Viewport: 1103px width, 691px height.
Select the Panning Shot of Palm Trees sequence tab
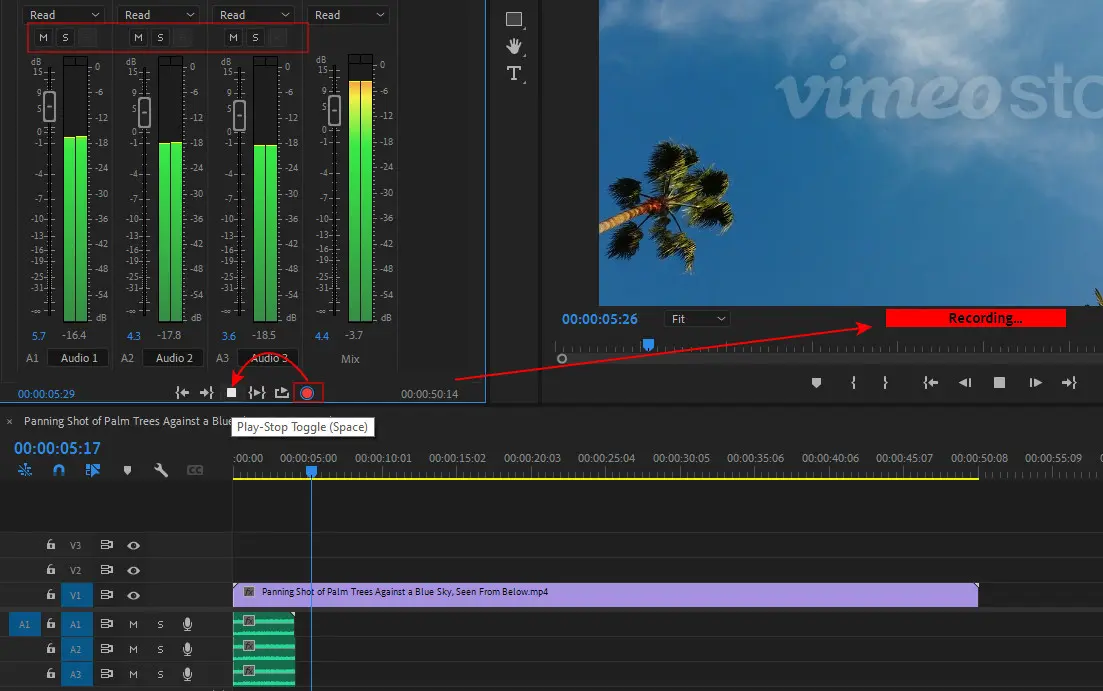pyautogui.click(x=127, y=421)
